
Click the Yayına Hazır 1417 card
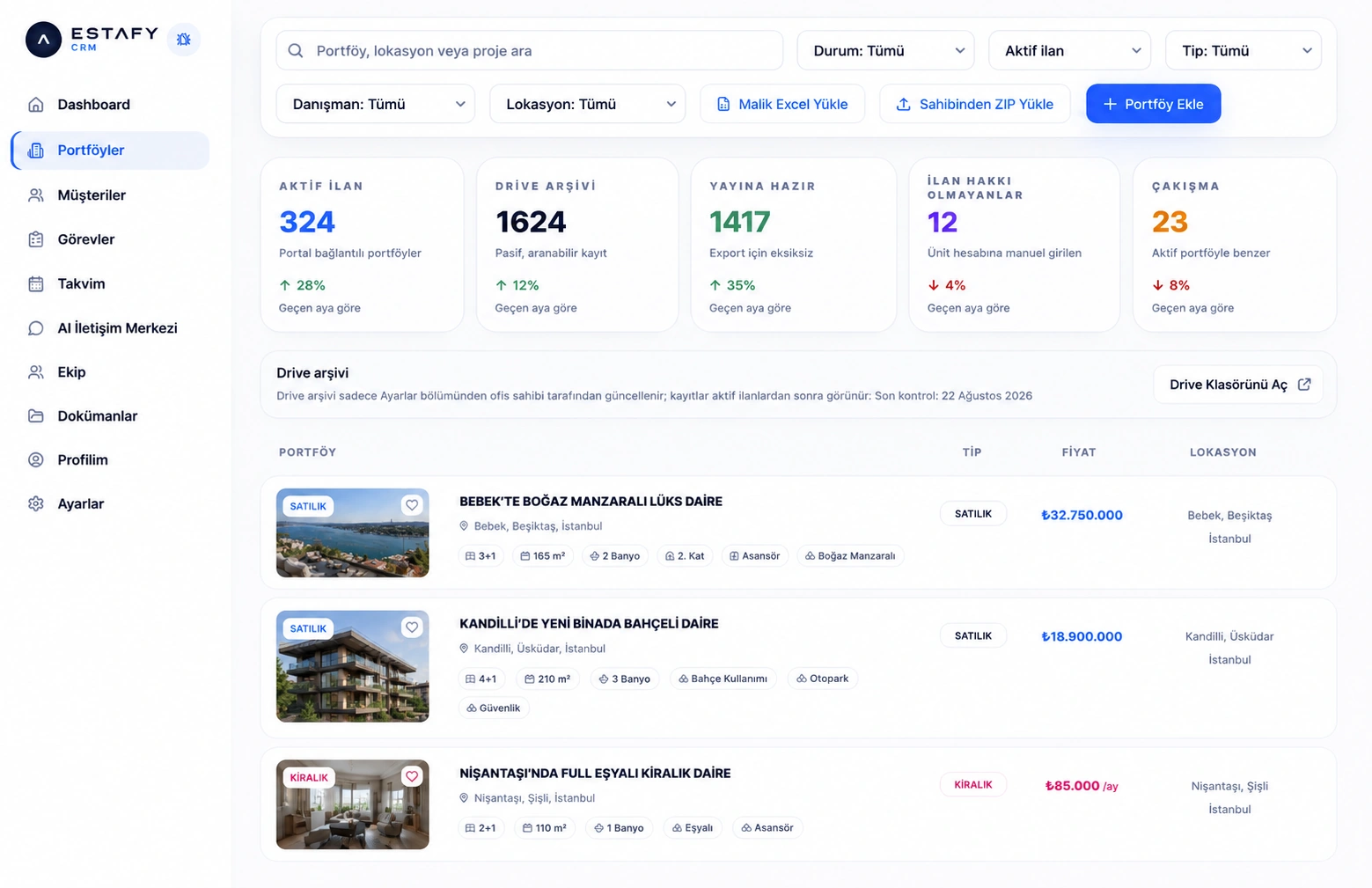click(x=794, y=245)
